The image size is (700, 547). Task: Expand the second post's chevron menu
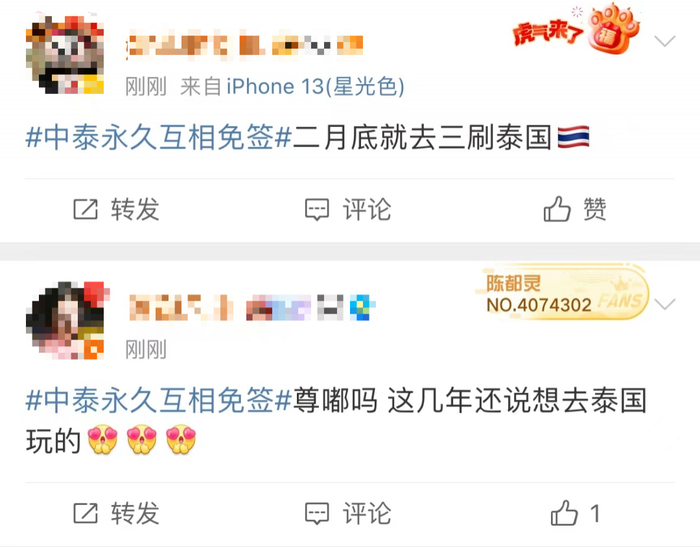665,305
